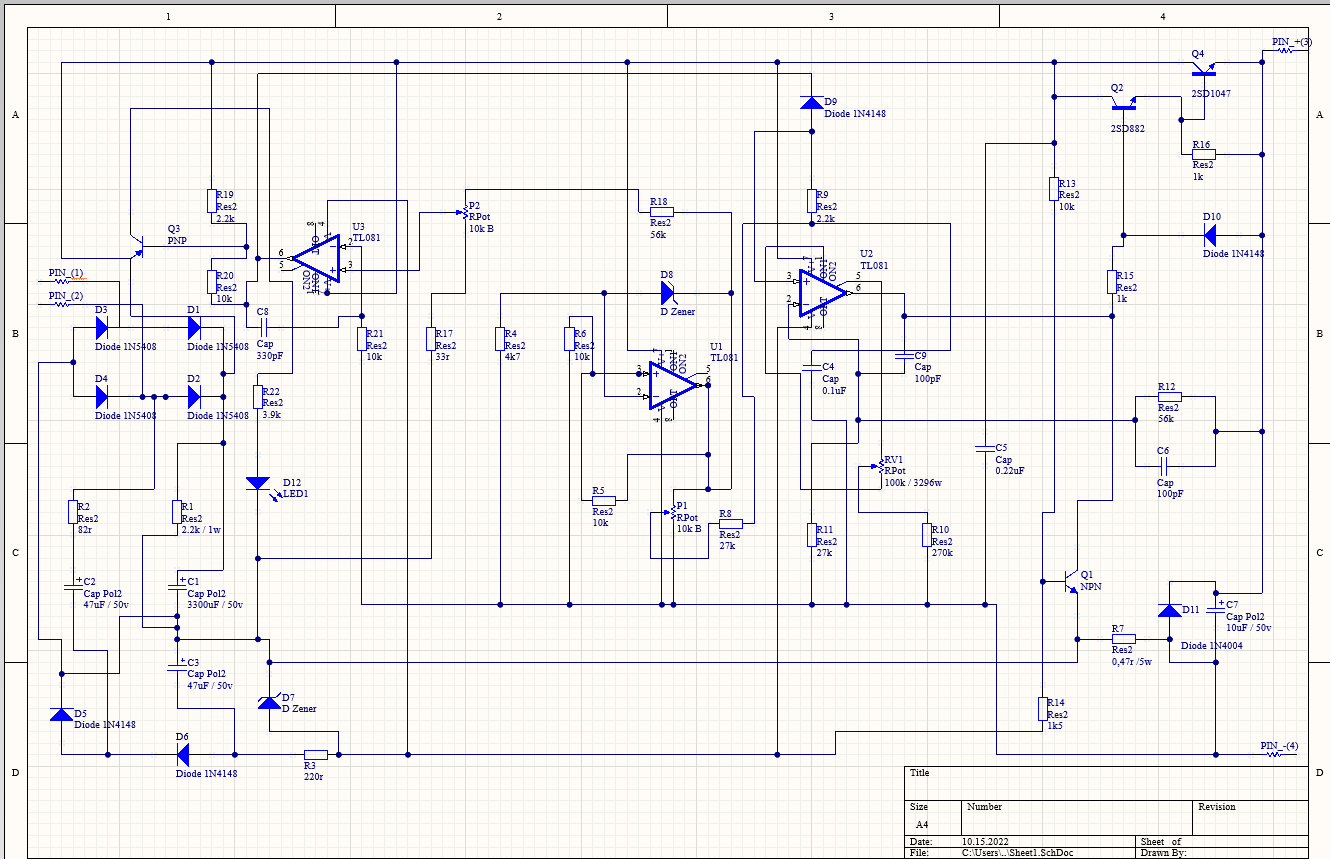This screenshot has width=1330, height=859.
Task: Select the Q1 NPN transistor symbol
Action: point(1070,581)
